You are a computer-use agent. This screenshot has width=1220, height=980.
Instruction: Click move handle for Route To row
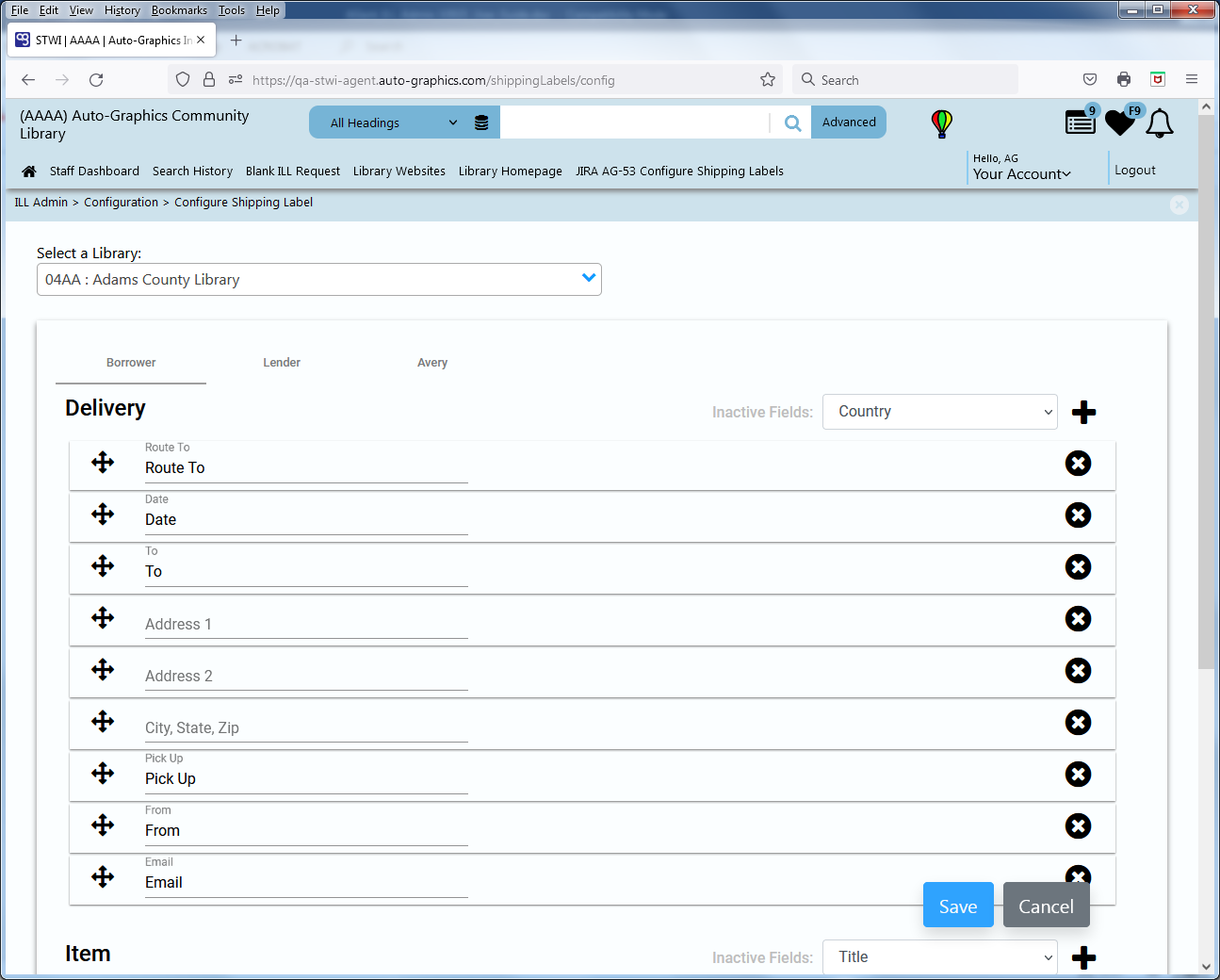(x=103, y=462)
